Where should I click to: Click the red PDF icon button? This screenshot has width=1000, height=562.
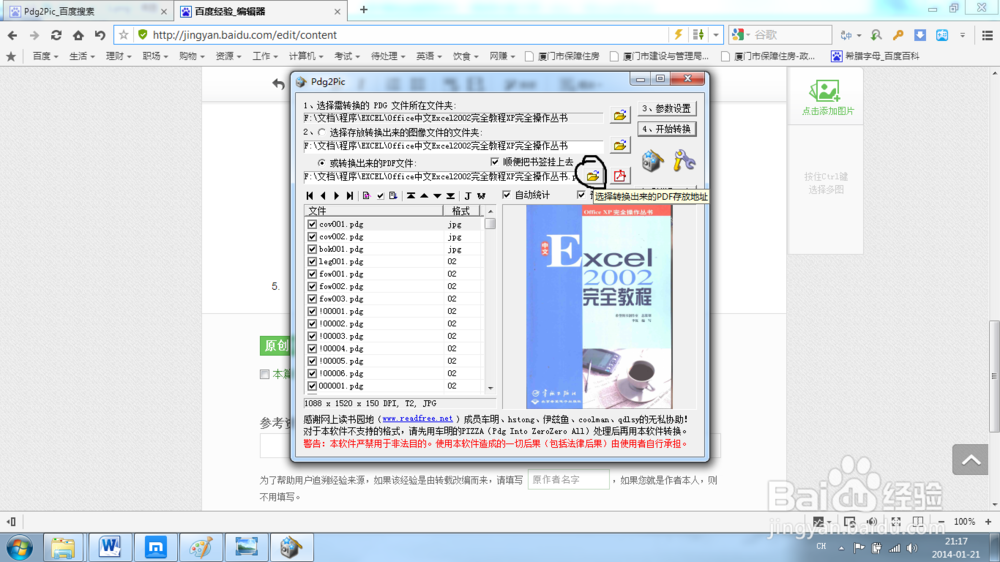coord(619,176)
